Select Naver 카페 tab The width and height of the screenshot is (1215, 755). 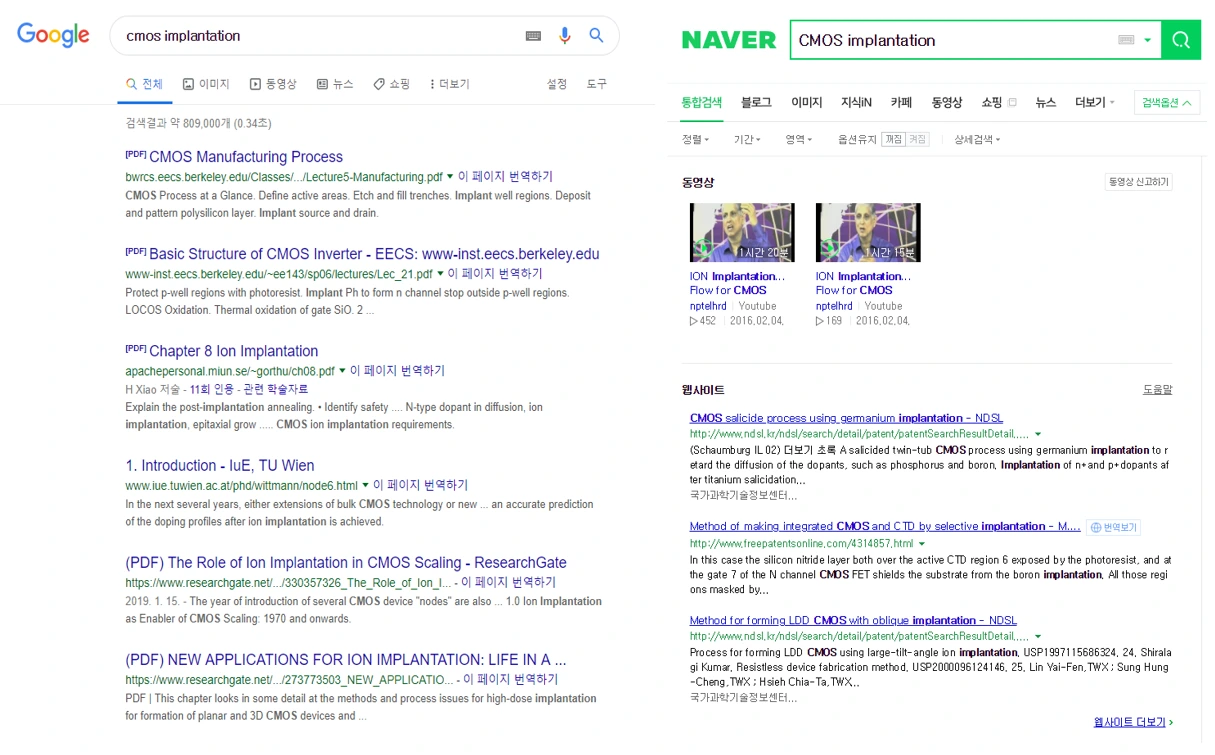[x=901, y=102]
